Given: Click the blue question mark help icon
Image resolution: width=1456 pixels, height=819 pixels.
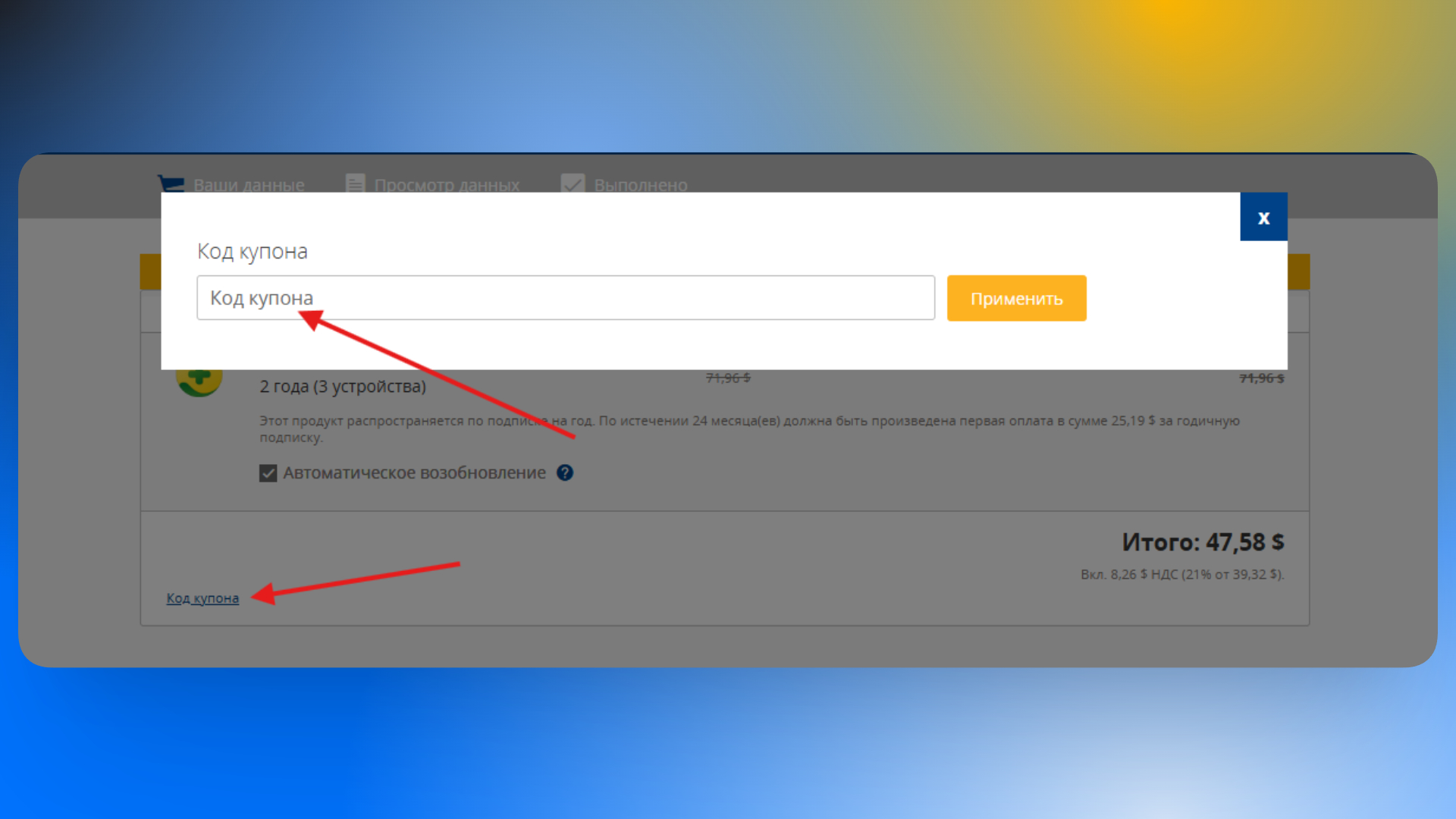Looking at the screenshot, I should click(565, 472).
